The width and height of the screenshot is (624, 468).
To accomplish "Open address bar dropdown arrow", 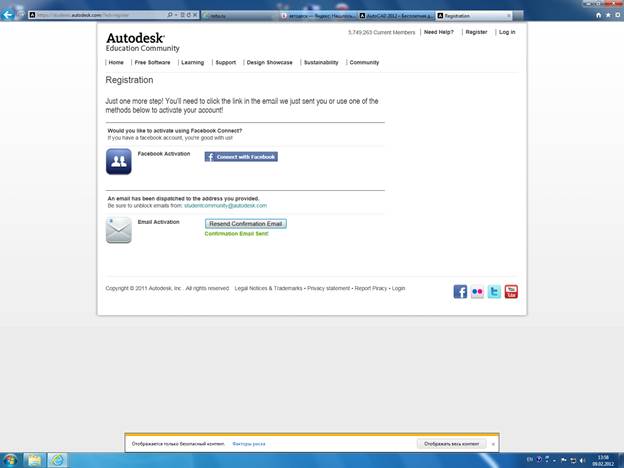I will point(176,15).
